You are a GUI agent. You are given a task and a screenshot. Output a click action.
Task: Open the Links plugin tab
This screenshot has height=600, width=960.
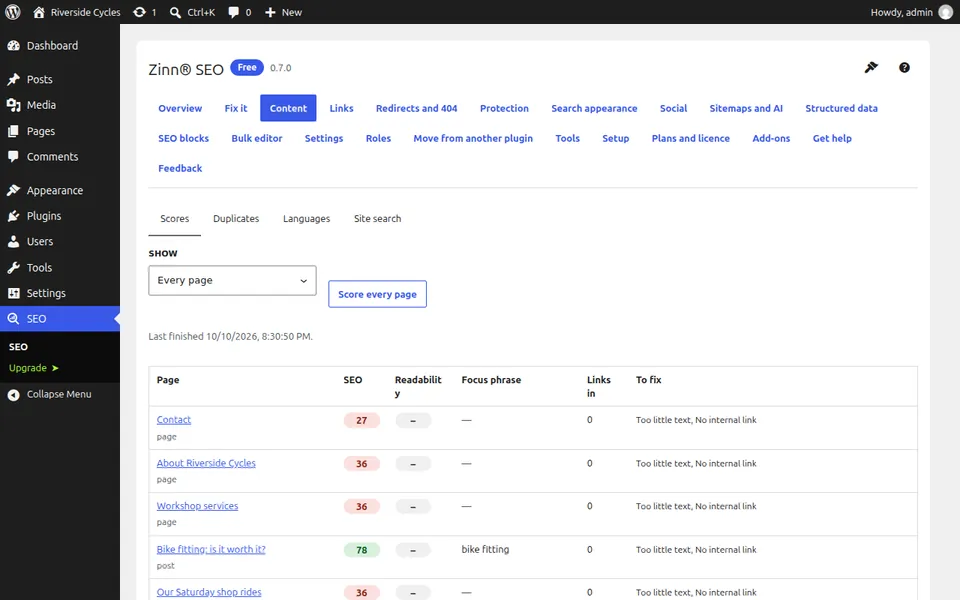pos(341,108)
